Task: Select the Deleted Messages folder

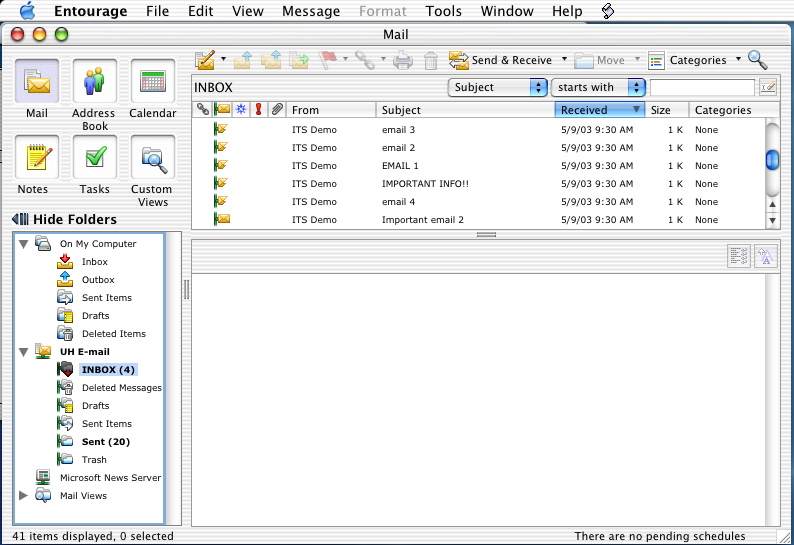Action: (x=122, y=388)
